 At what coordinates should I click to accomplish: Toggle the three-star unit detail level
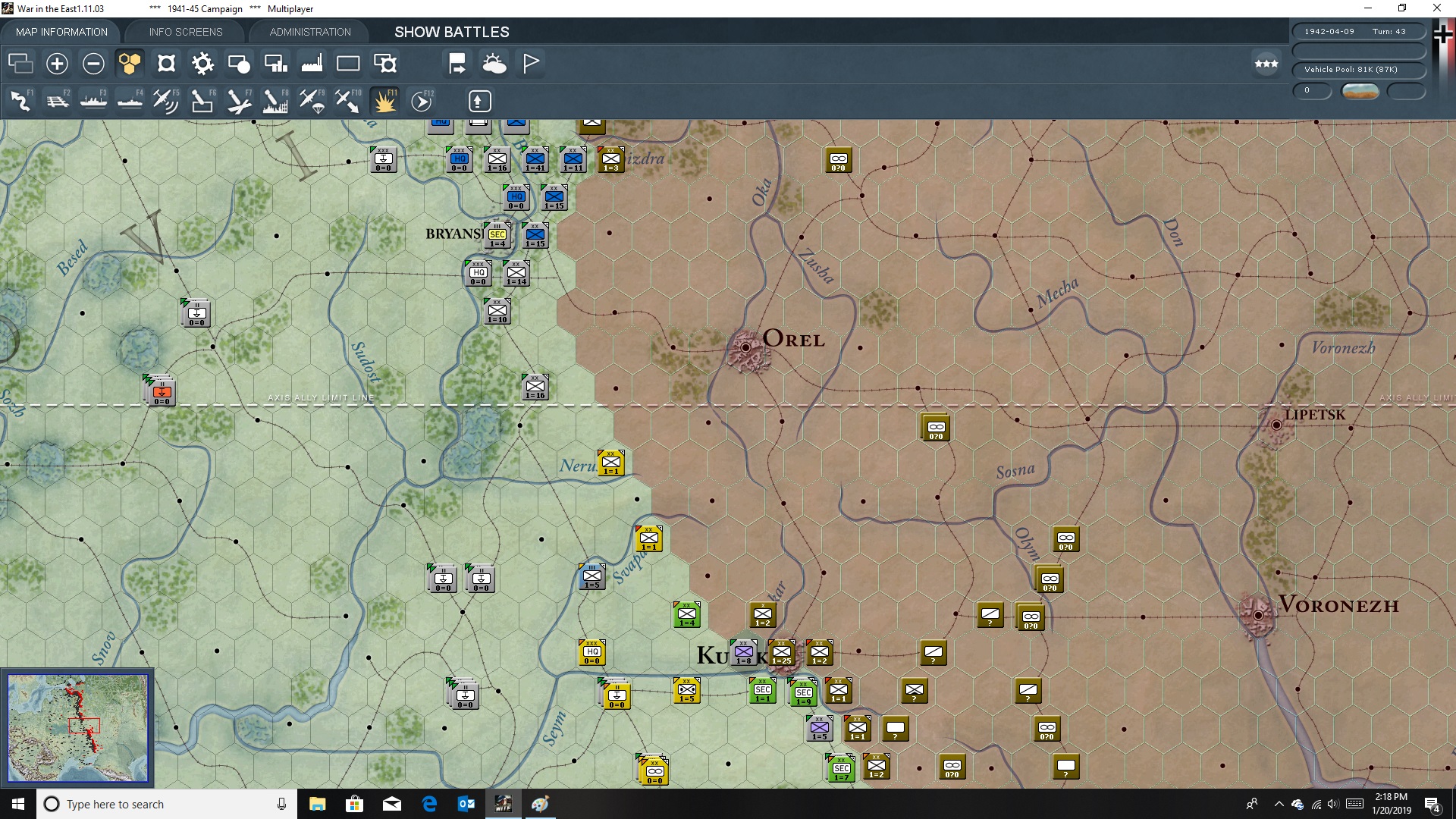click(1265, 64)
